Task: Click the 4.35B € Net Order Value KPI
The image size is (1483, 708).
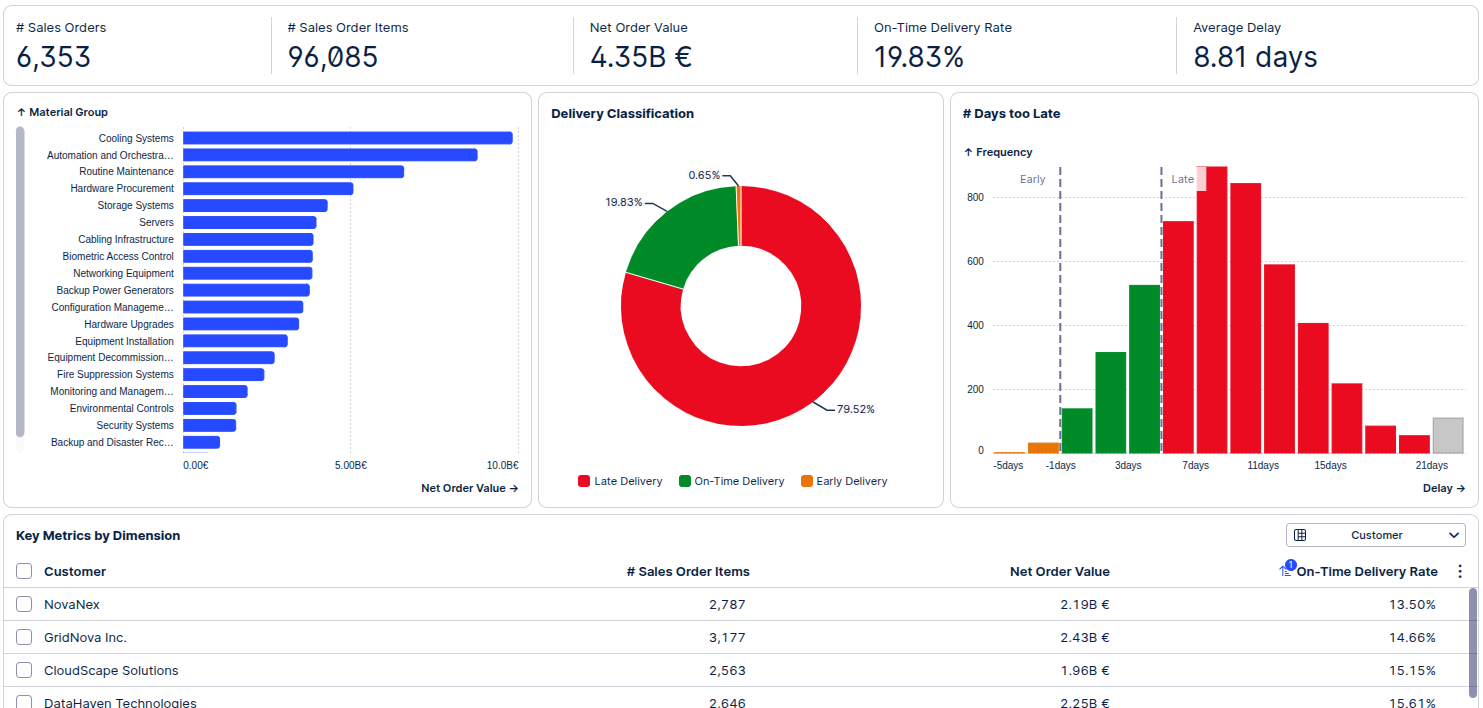Action: (641, 57)
